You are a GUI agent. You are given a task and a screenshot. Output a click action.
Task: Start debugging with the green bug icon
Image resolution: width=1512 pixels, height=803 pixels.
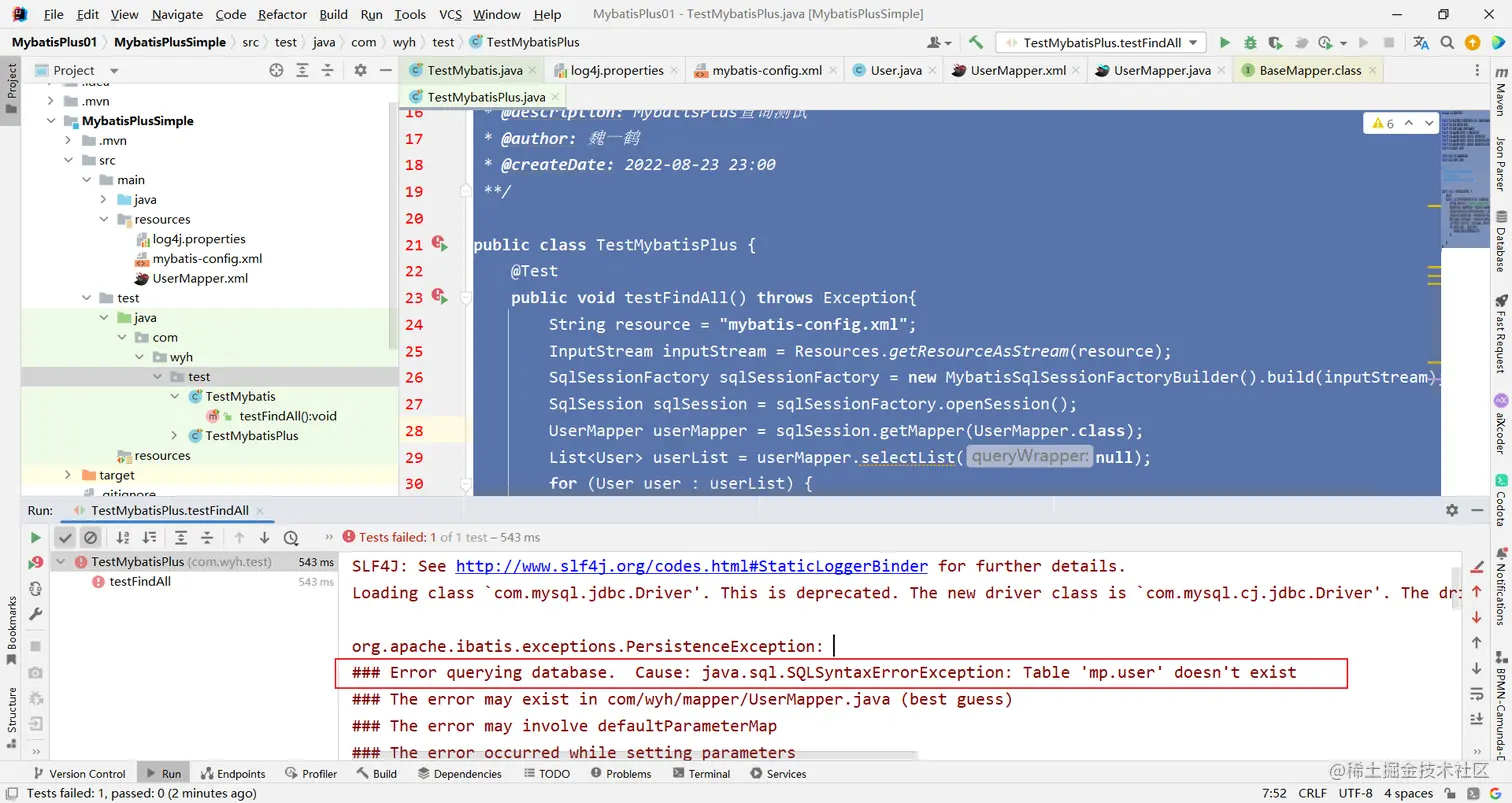coord(1250,43)
